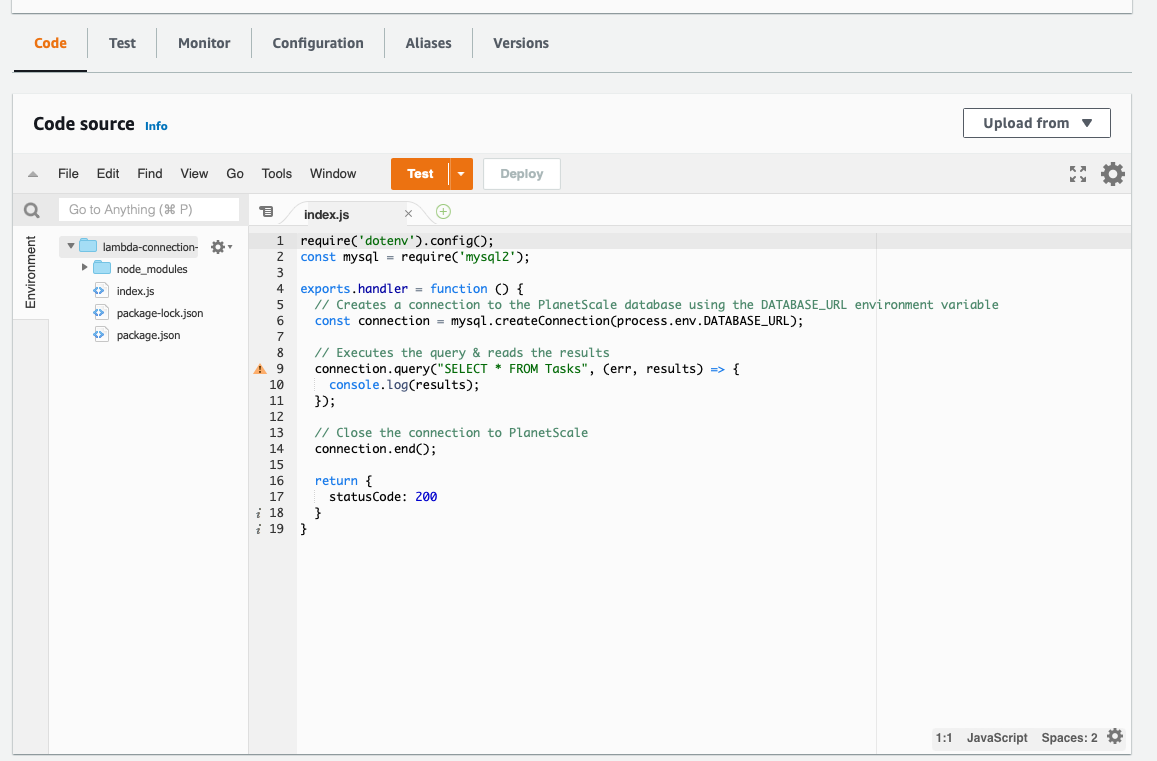This screenshot has height=761, width=1157.
Task: Toggle fullscreen mode for the code editor
Action: pyautogui.click(x=1078, y=173)
